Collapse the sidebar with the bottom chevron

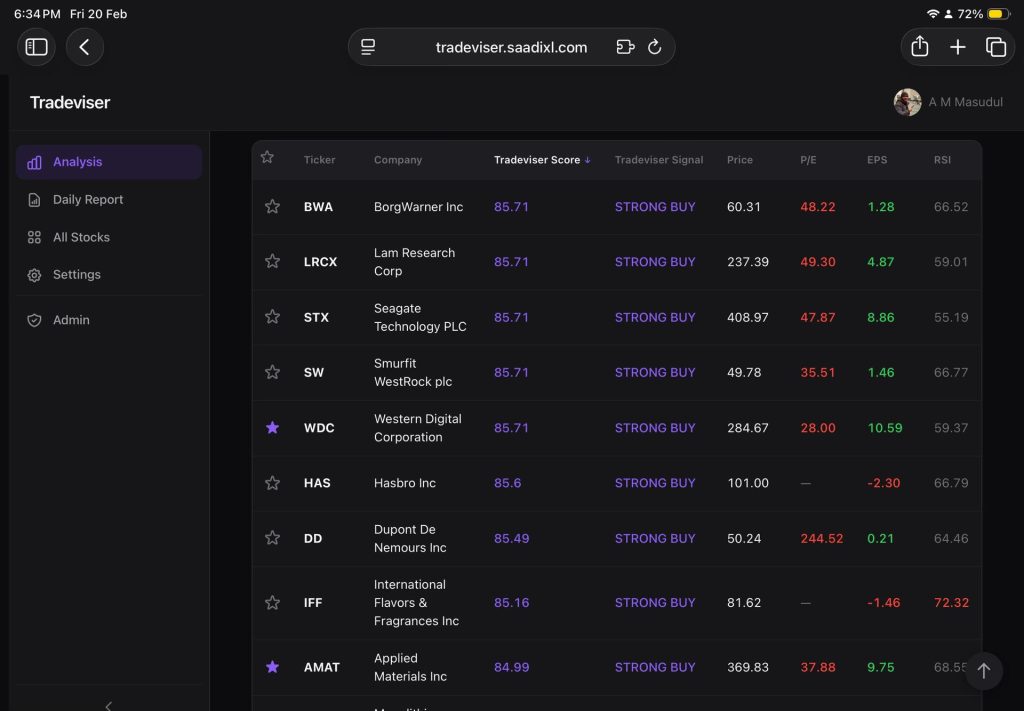point(108,705)
